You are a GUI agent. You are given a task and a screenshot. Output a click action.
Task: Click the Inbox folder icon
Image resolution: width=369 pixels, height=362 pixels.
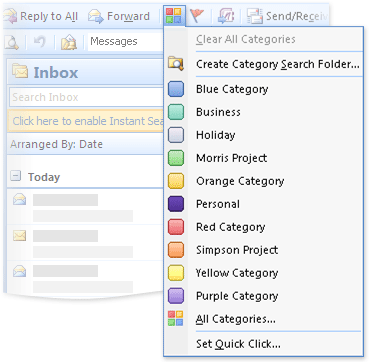(20, 71)
